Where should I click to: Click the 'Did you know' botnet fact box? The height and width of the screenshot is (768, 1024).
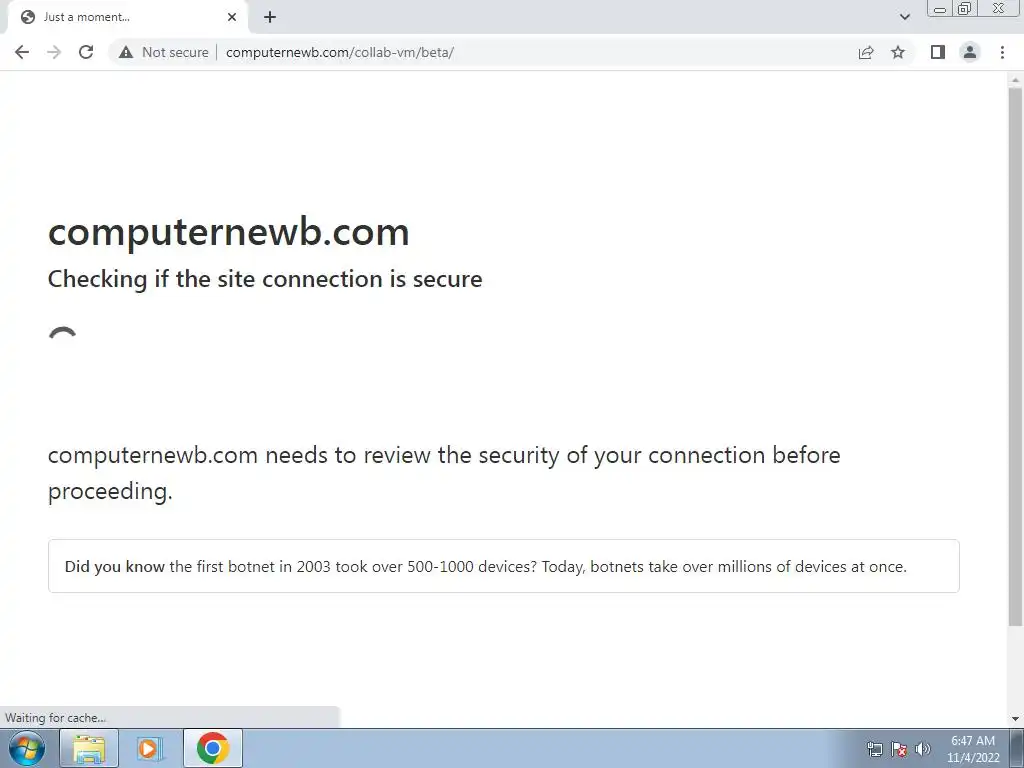(504, 566)
